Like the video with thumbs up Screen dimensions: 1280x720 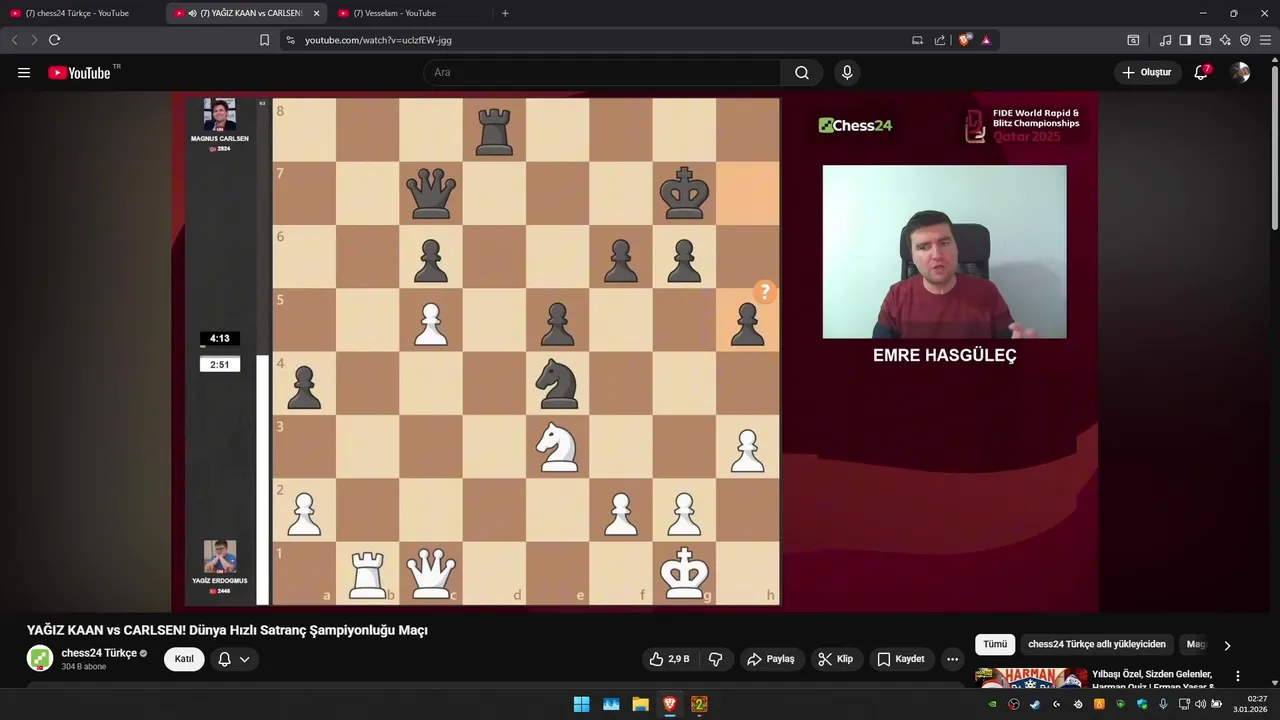coord(669,659)
